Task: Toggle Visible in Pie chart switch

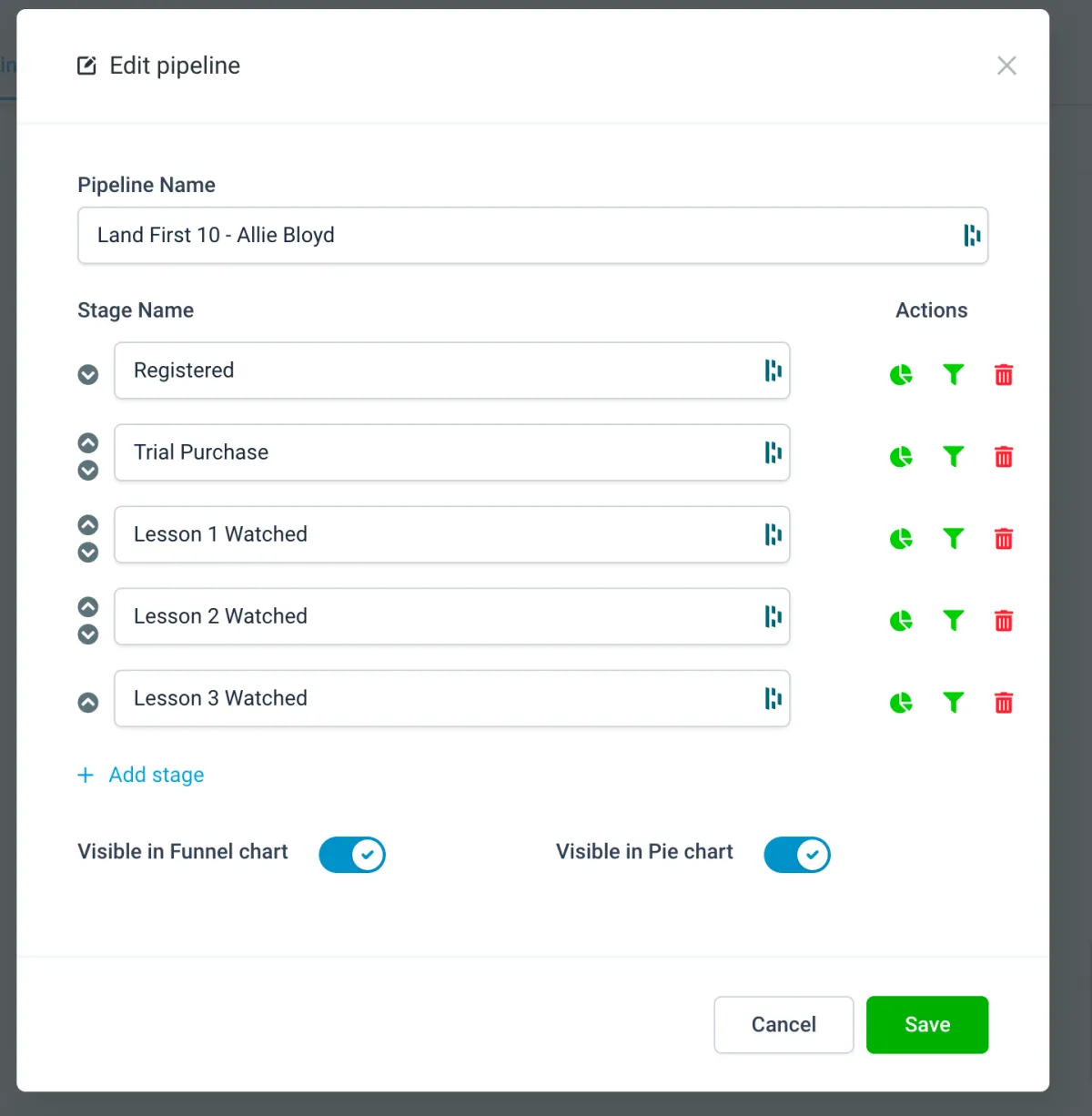Action: coord(797,855)
